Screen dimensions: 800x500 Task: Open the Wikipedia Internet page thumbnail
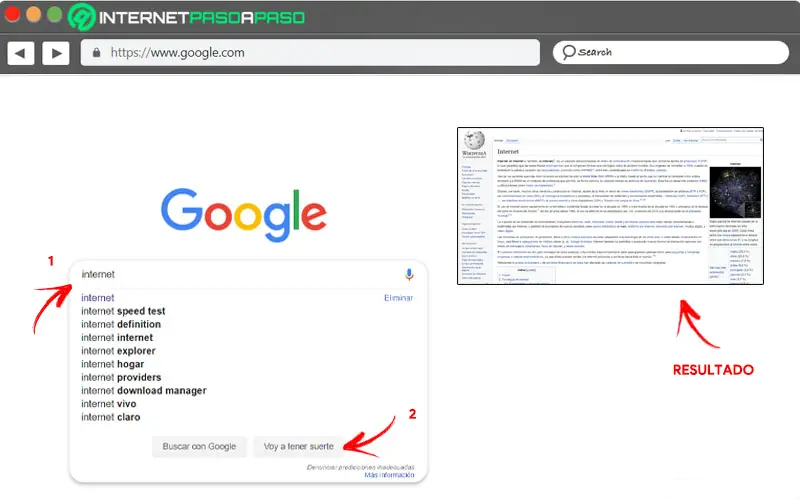click(x=610, y=206)
